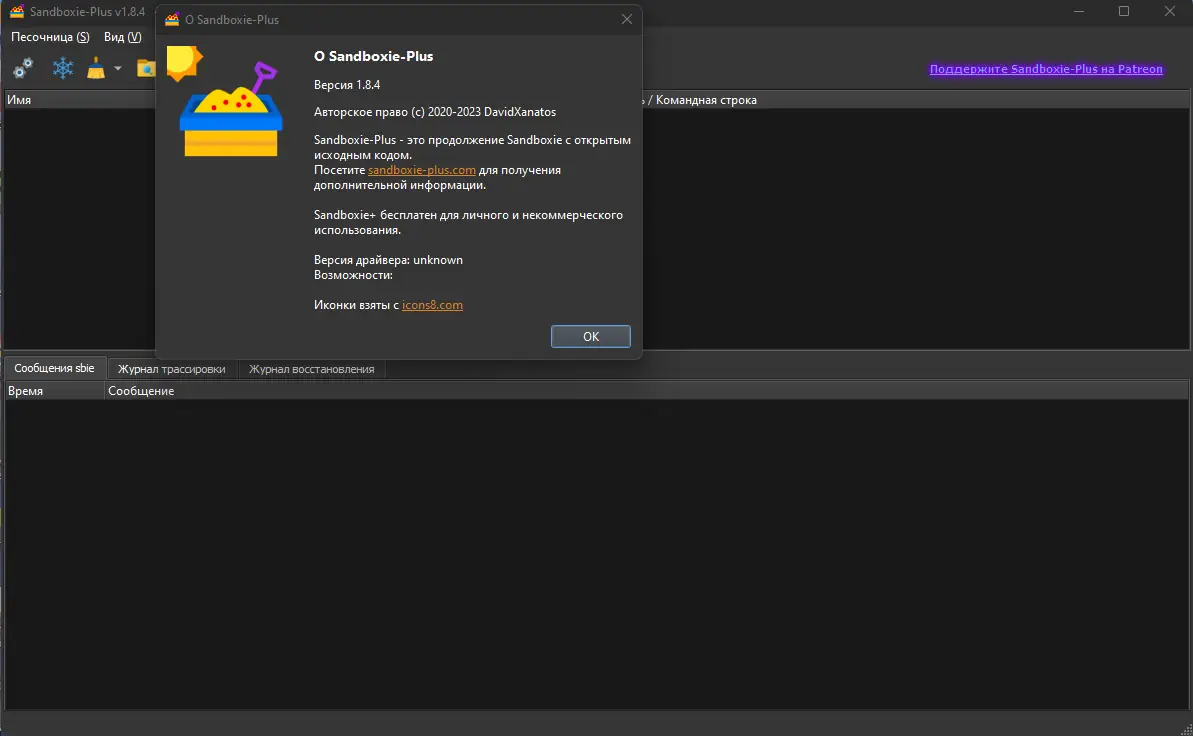Screen dimensions: 1193x736
Task: Select the 'Версия 1.8.4' text
Action: (x=347, y=84)
